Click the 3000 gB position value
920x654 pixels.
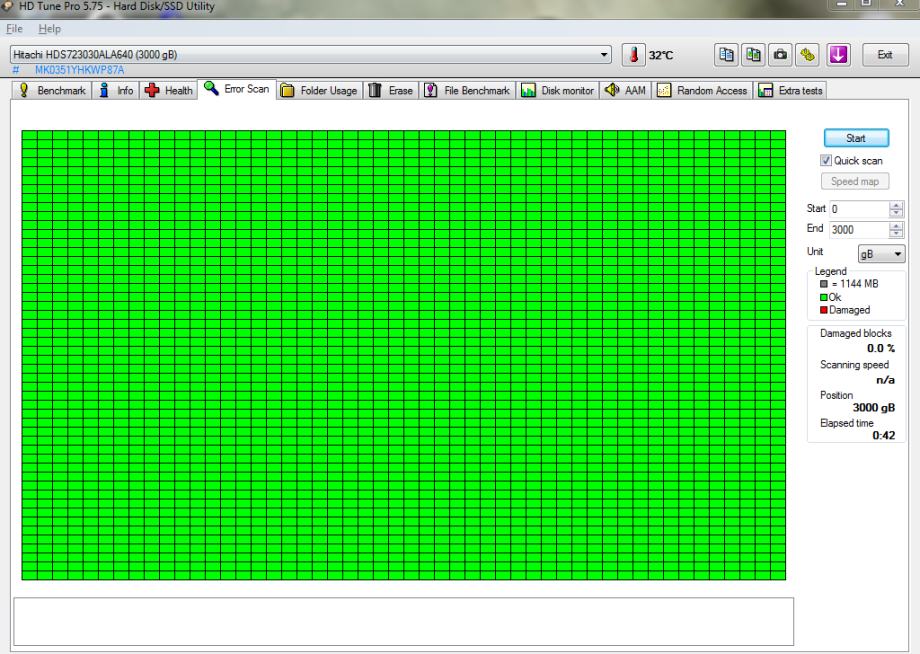click(x=874, y=408)
